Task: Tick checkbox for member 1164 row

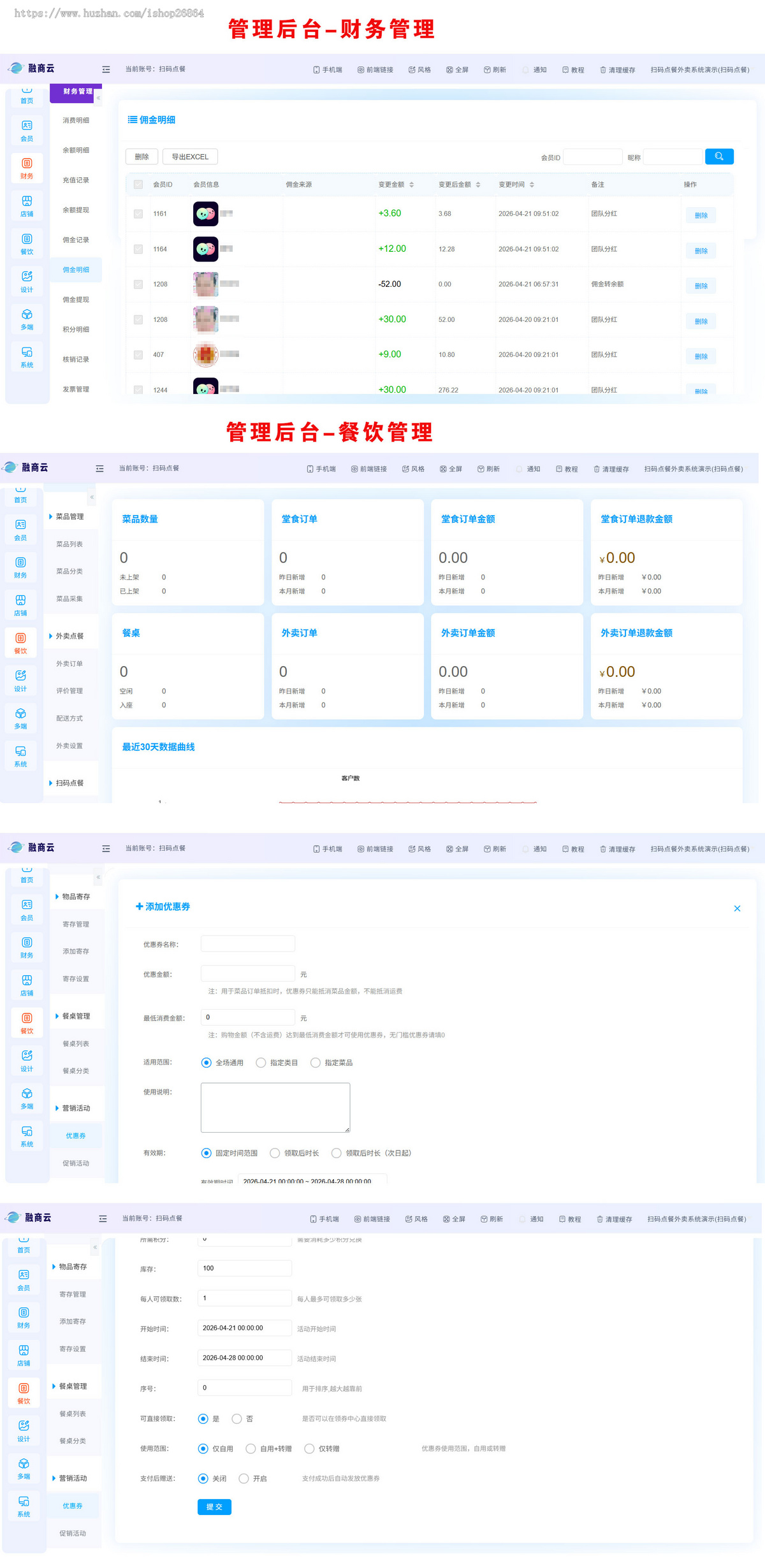Action: (x=138, y=249)
